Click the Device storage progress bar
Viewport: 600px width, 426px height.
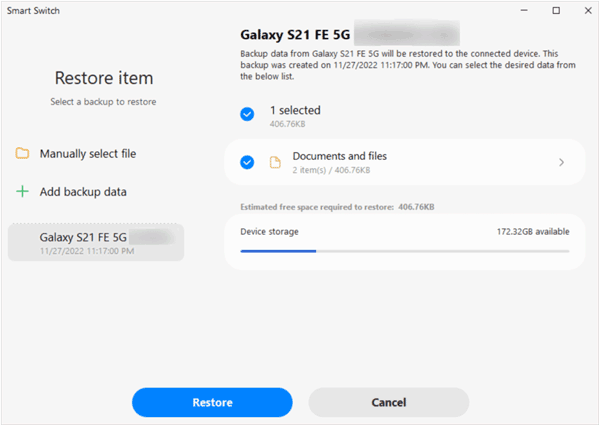click(x=404, y=251)
